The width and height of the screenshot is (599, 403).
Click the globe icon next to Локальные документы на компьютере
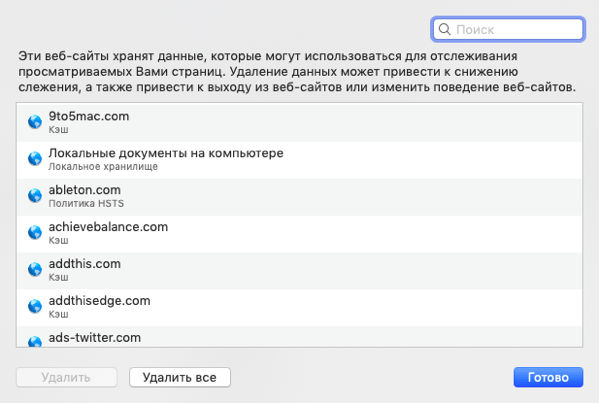click(35, 159)
